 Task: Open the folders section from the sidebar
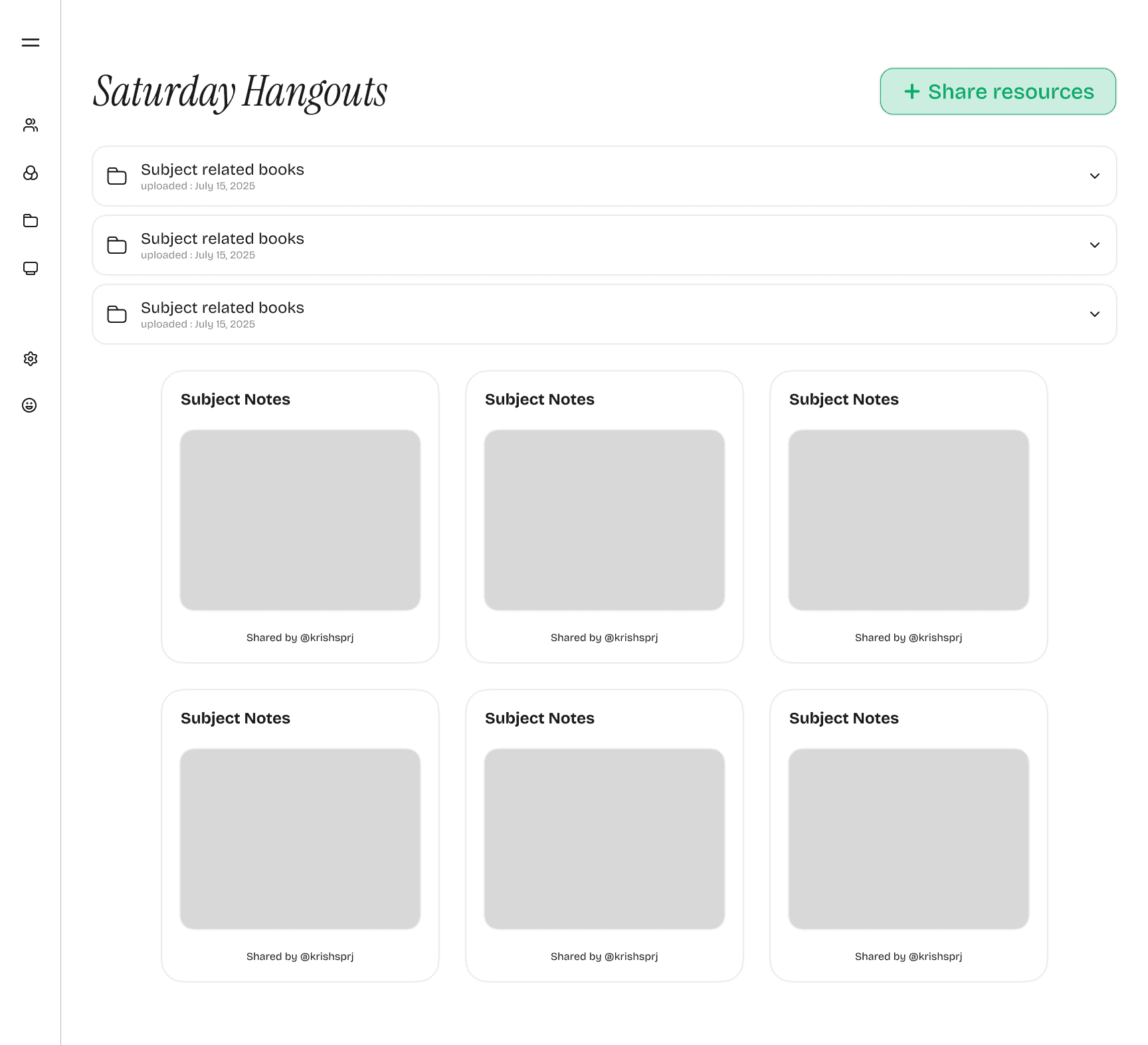30,221
